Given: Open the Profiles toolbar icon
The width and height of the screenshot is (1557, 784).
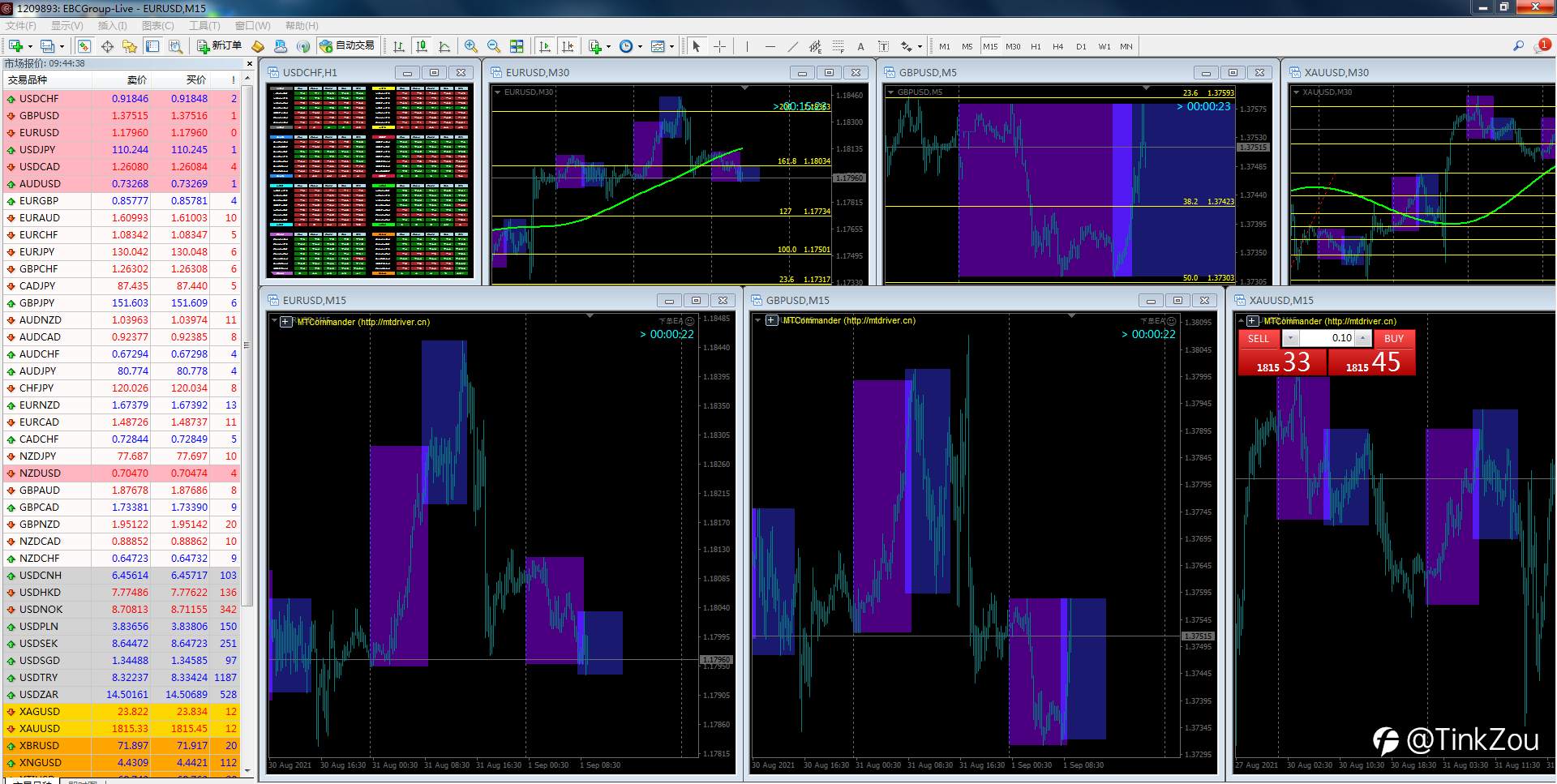Looking at the screenshot, I should (x=48, y=46).
